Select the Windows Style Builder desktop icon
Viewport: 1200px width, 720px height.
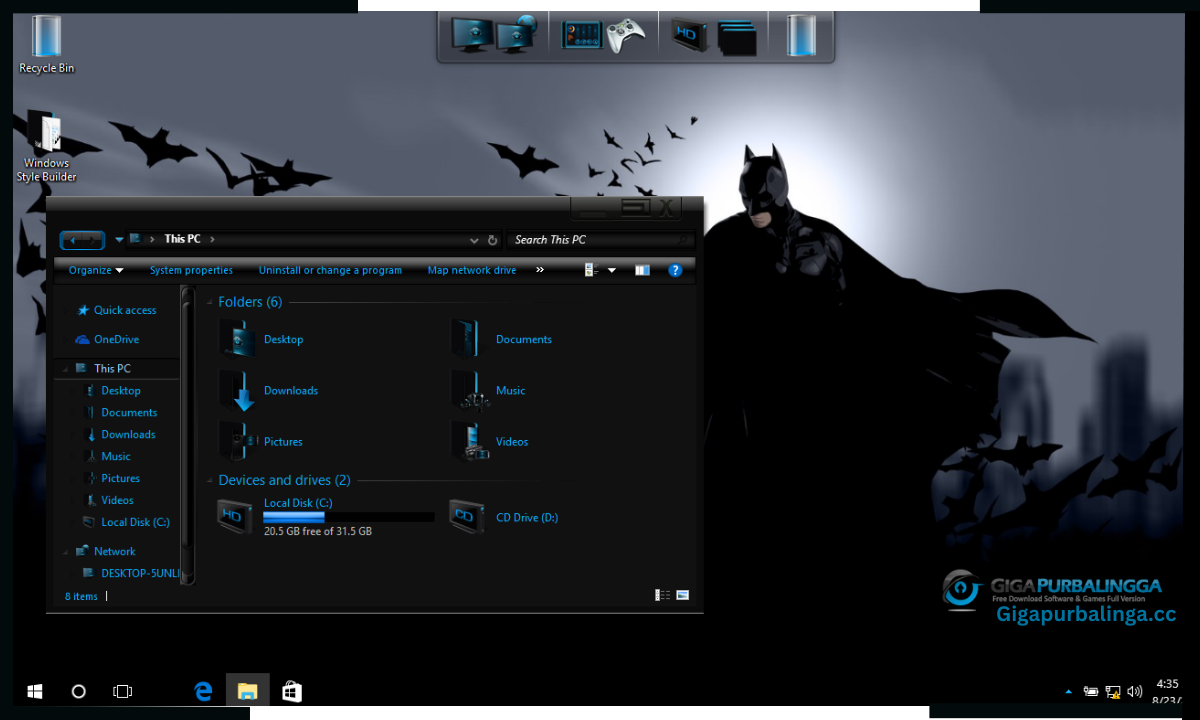[x=46, y=148]
